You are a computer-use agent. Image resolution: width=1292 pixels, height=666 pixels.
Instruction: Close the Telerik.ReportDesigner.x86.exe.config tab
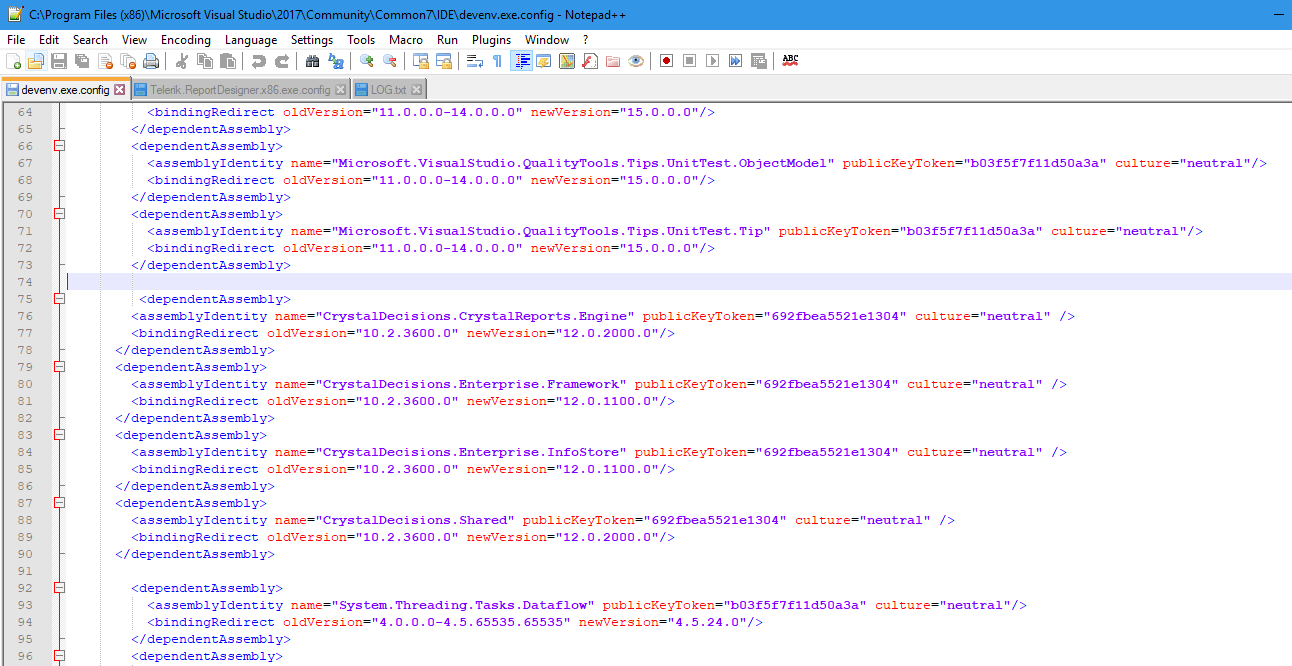(x=340, y=90)
